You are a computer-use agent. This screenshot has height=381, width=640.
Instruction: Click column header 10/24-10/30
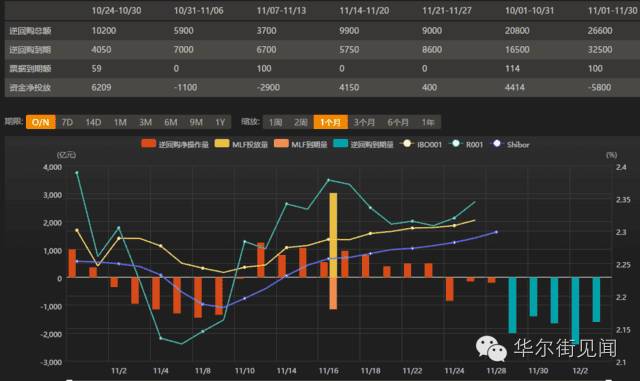pyautogui.click(x=117, y=11)
